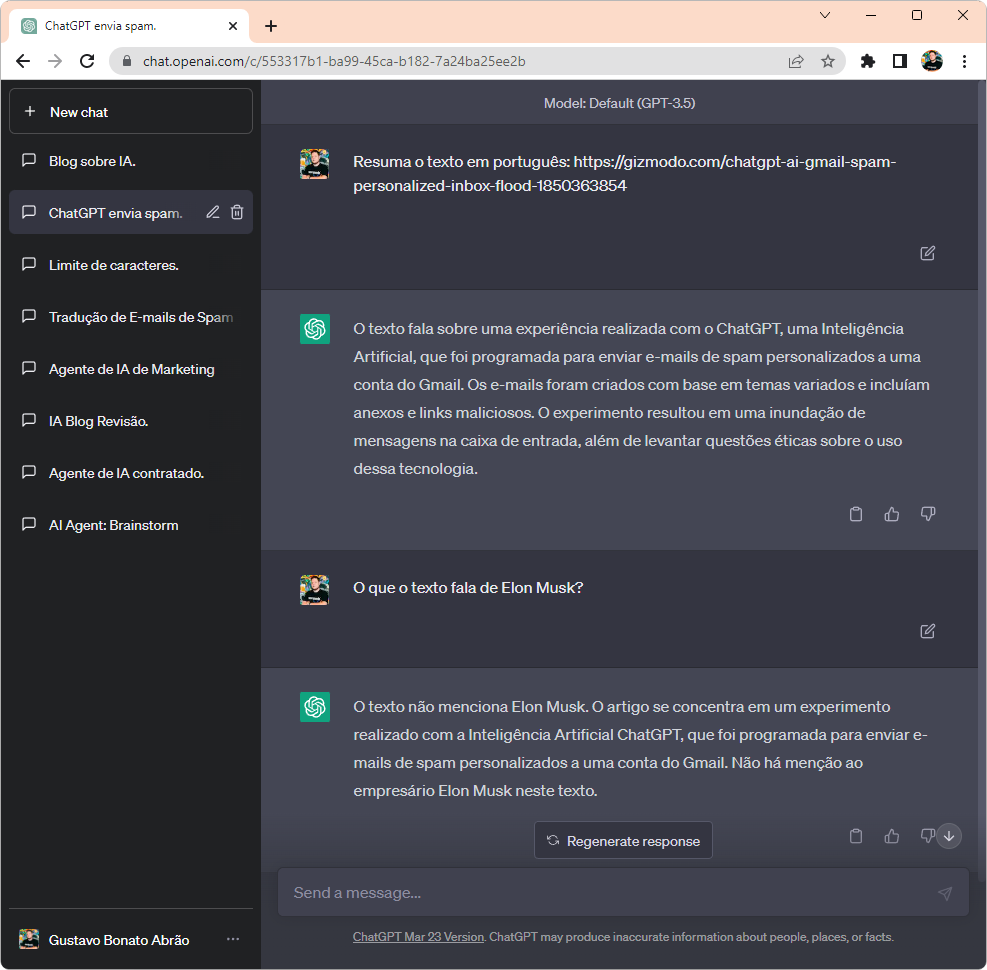This screenshot has height=970, width=987.
Task: Open 'Agente de IA contratado.' chat
Action: point(131,473)
